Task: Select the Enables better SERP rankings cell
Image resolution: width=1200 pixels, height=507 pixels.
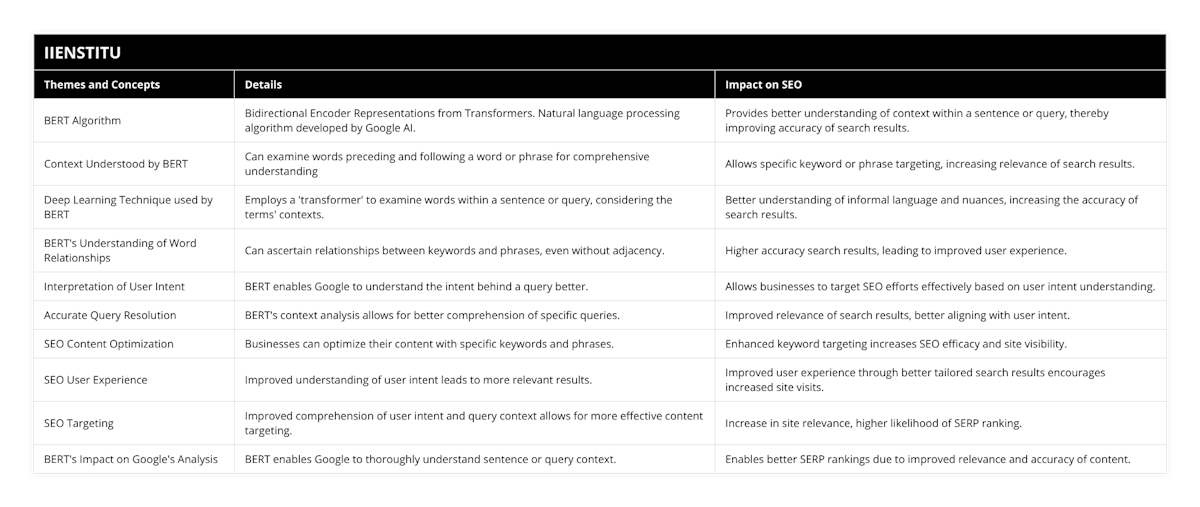Action: (x=927, y=459)
